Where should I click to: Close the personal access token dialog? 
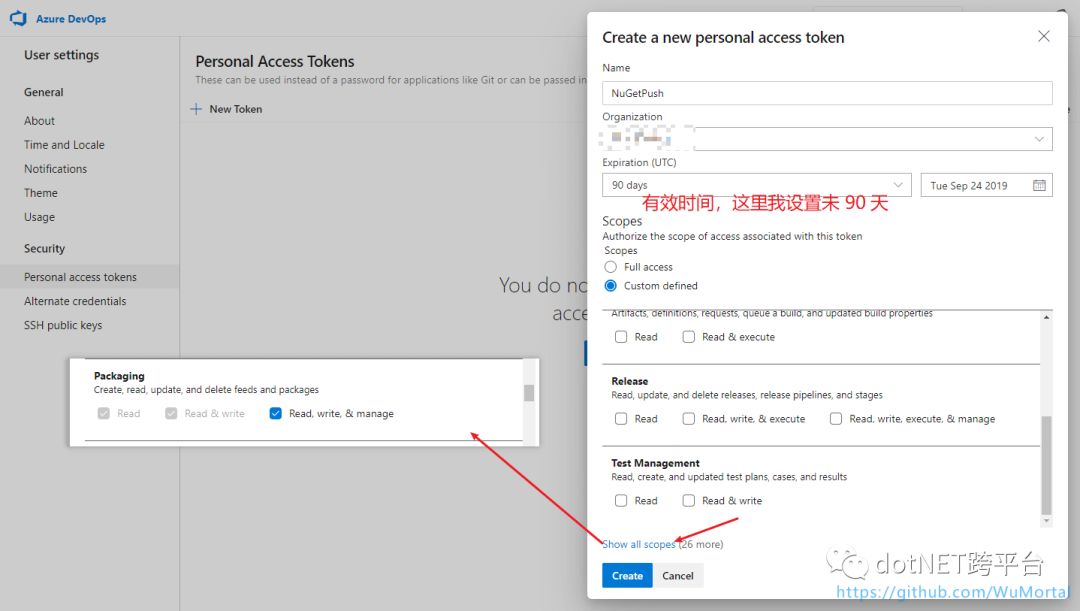(1043, 37)
